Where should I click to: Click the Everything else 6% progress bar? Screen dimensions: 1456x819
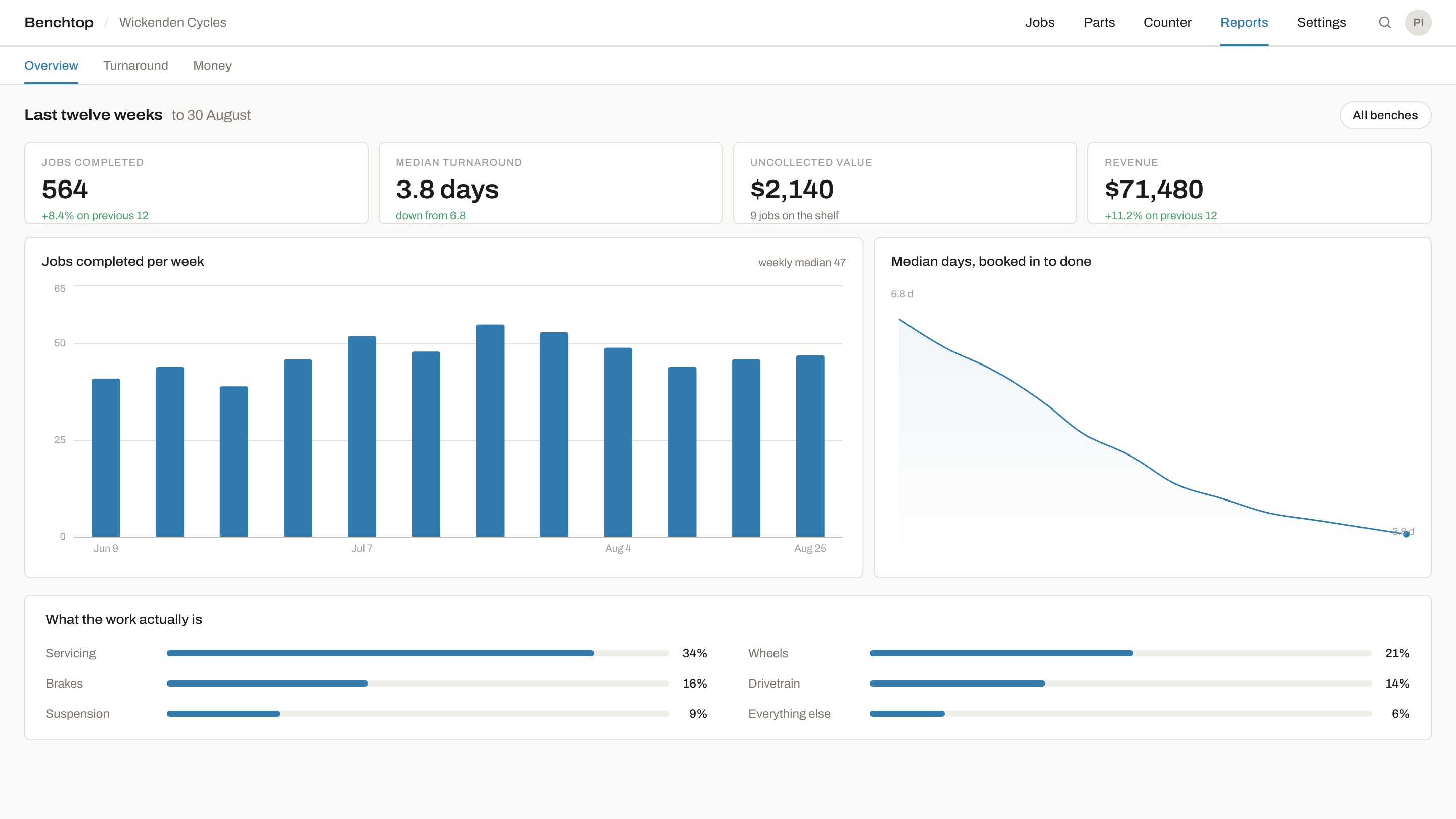(x=1120, y=714)
